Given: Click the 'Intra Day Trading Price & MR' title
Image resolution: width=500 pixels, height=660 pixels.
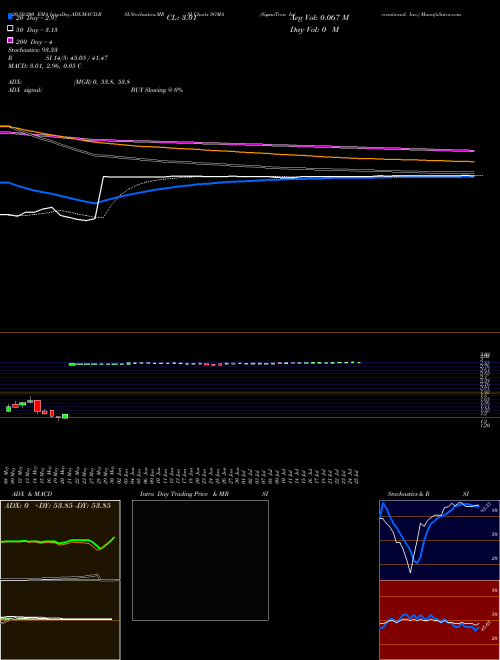Looking at the screenshot, I should pyautogui.click(x=184, y=494).
